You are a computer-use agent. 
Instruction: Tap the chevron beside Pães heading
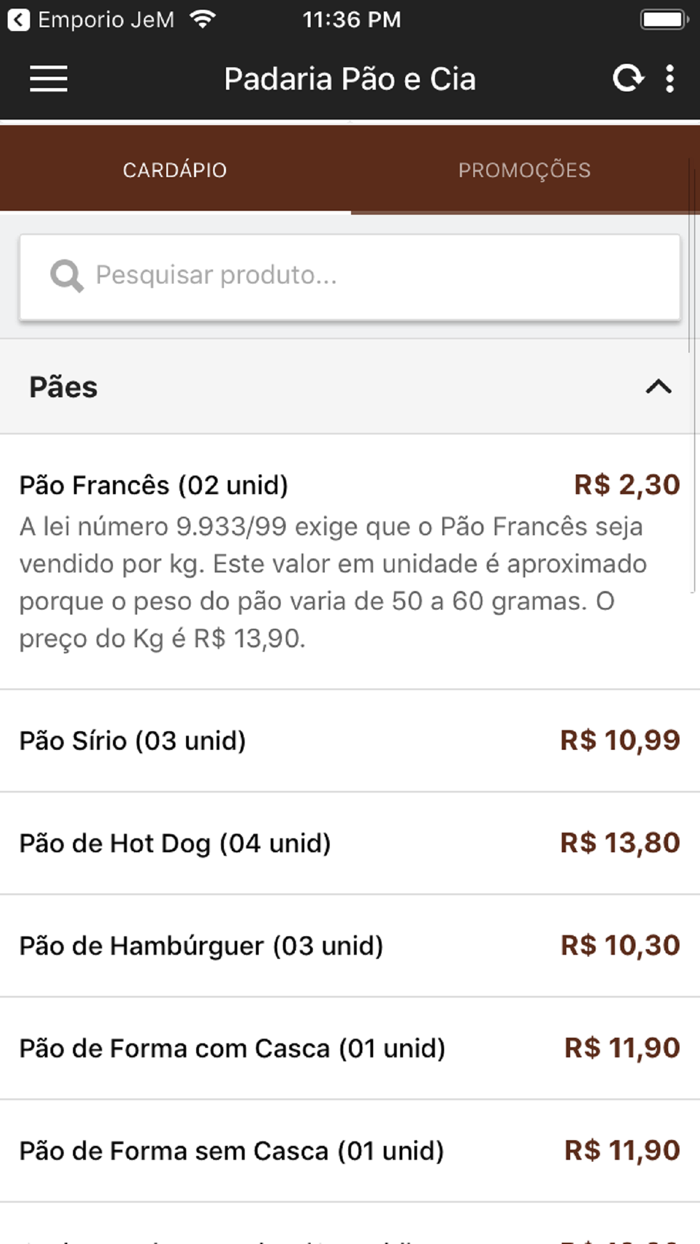657,386
